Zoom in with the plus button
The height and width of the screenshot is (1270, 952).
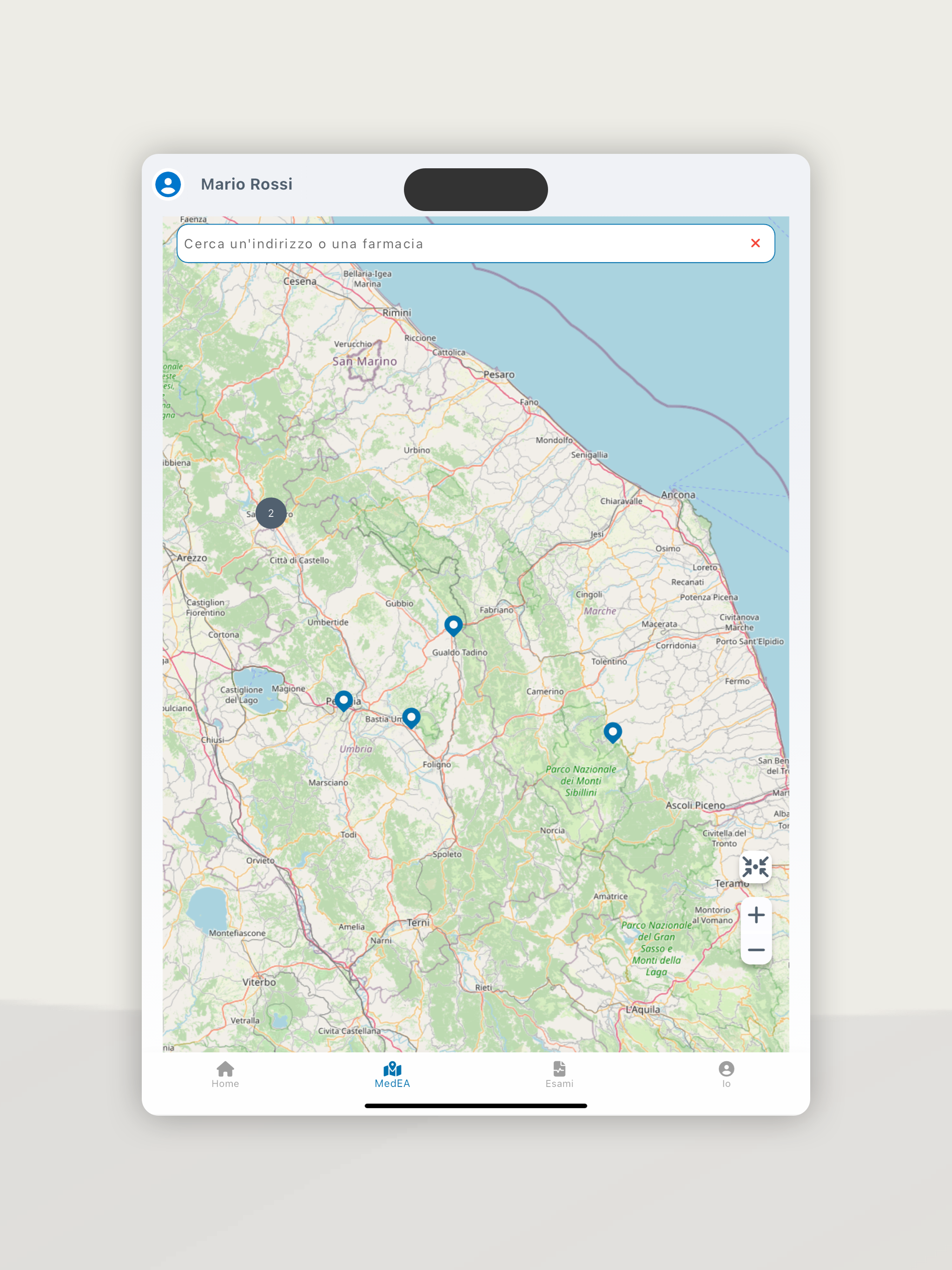(x=756, y=914)
